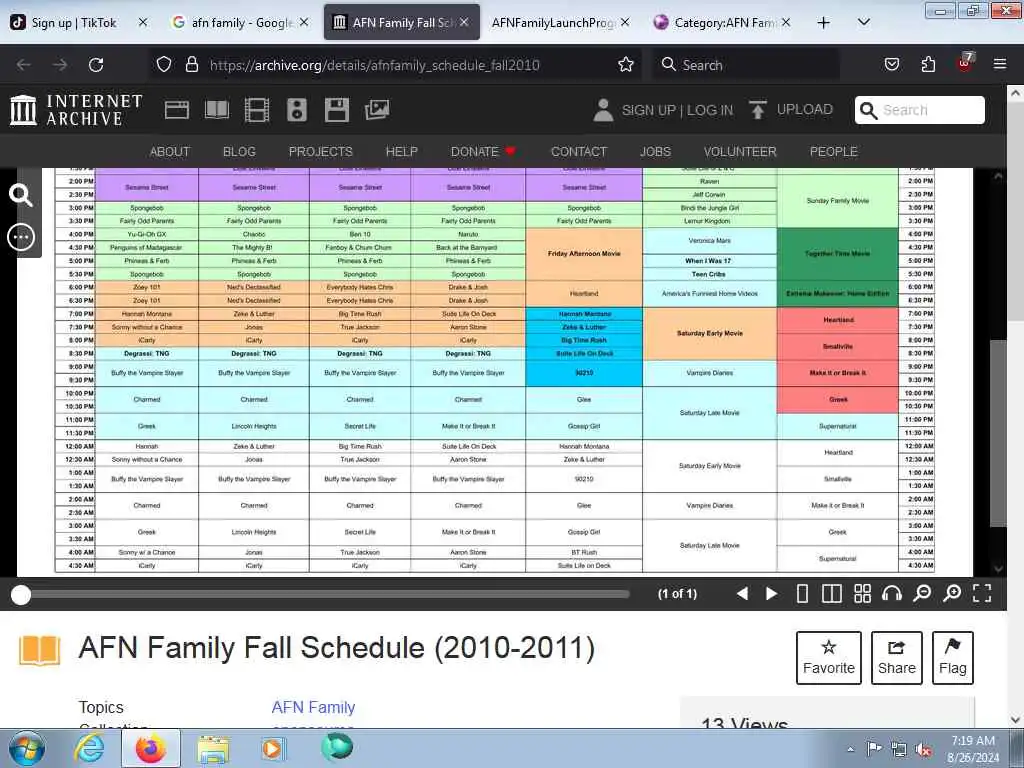The height and width of the screenshot is (768, 1024).
Task: Open the PROJECTS menu item
Action: click(321, 152)
